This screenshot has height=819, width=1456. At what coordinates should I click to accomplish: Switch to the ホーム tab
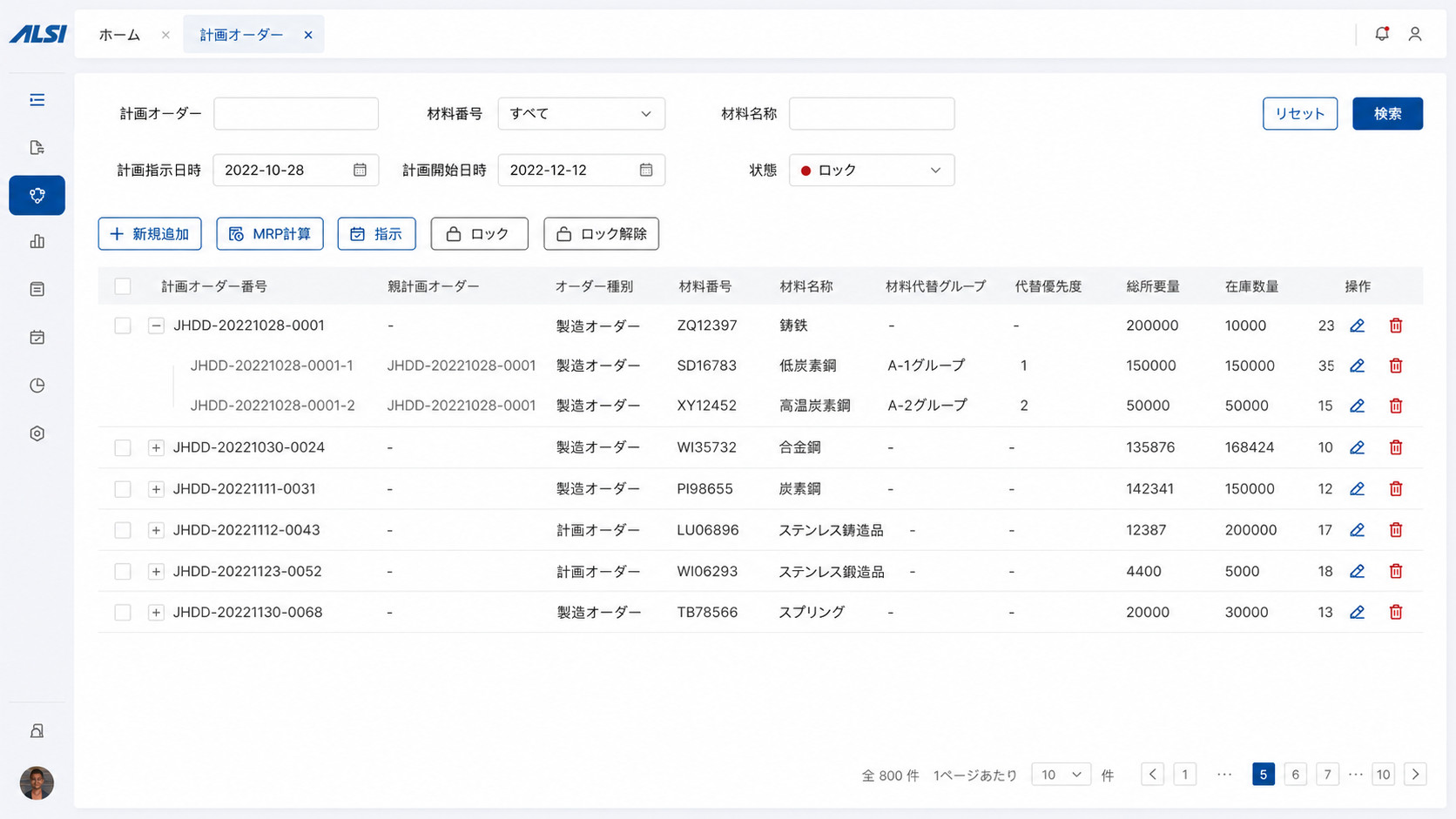click(x=119, y=35)
